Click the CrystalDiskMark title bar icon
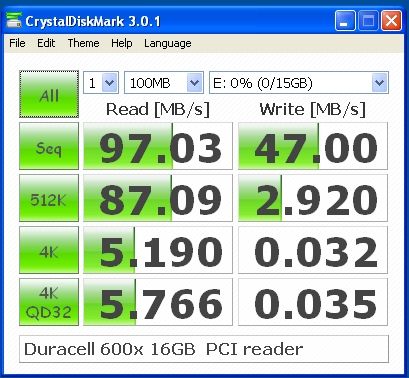 14,21
